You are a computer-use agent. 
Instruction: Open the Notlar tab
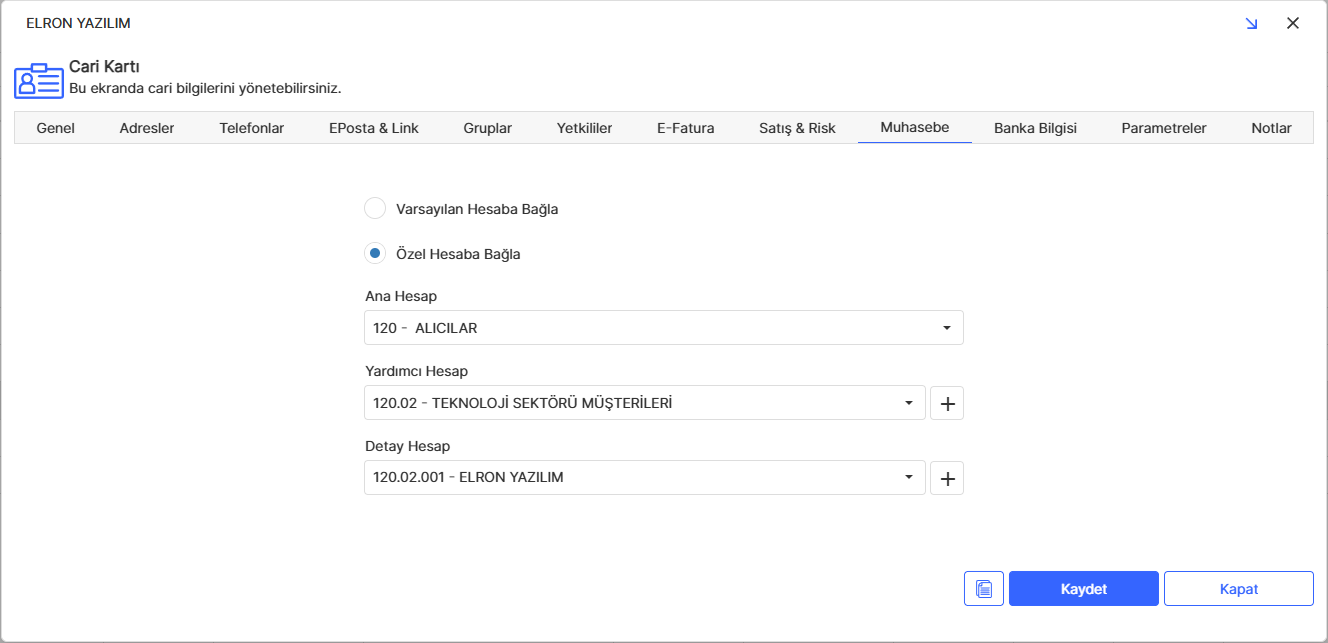tap(1271, 128)
